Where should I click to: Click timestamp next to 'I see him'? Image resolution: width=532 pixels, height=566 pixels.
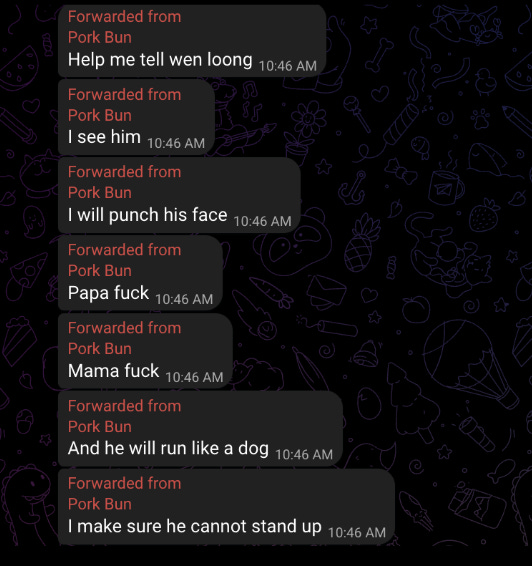click(x=176, y=144)
